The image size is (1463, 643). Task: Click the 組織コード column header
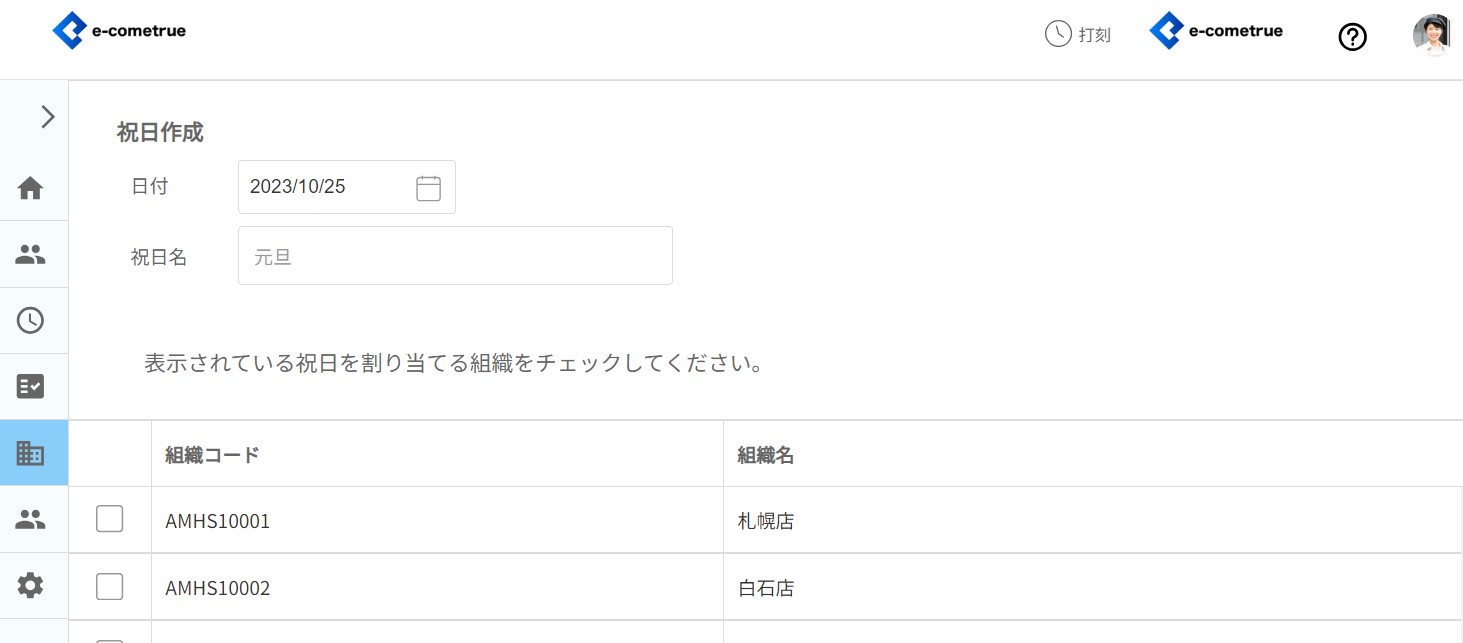[x=212, y=455]
